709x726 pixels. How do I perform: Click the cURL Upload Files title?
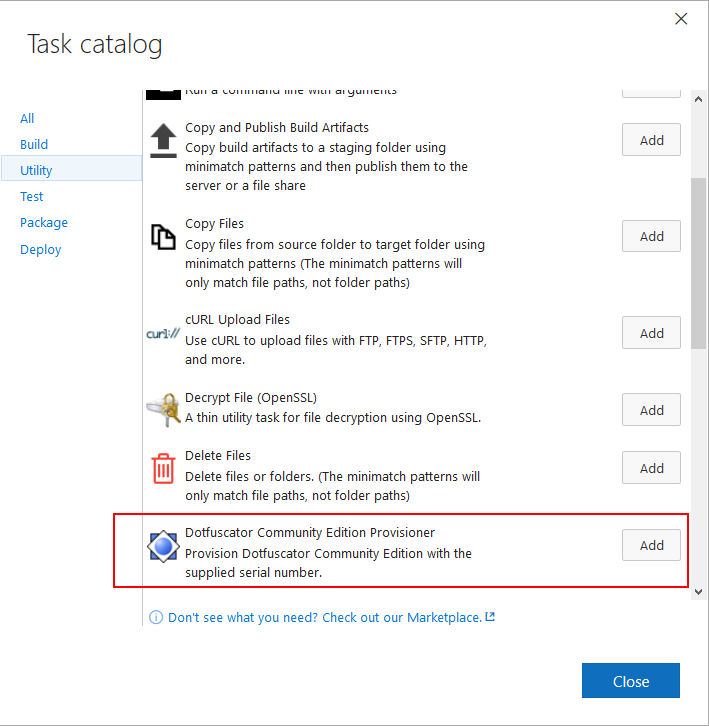coord(238,319)
